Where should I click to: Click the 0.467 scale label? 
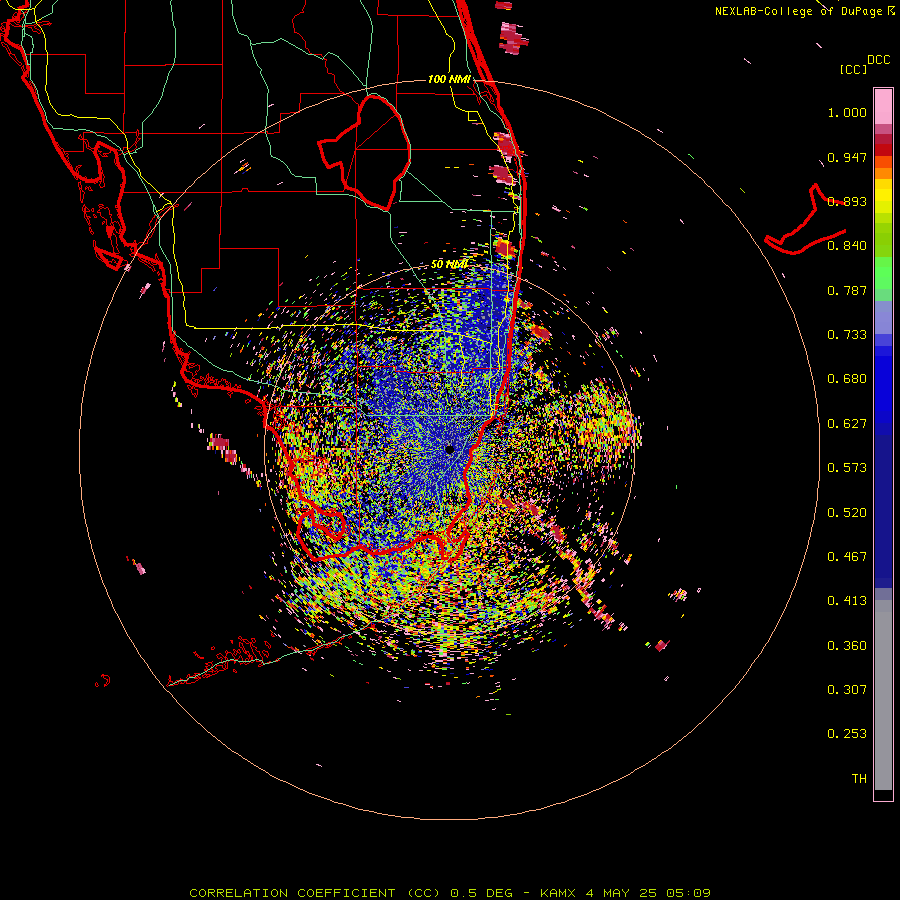pyautogui.click(x=847, y=557)
